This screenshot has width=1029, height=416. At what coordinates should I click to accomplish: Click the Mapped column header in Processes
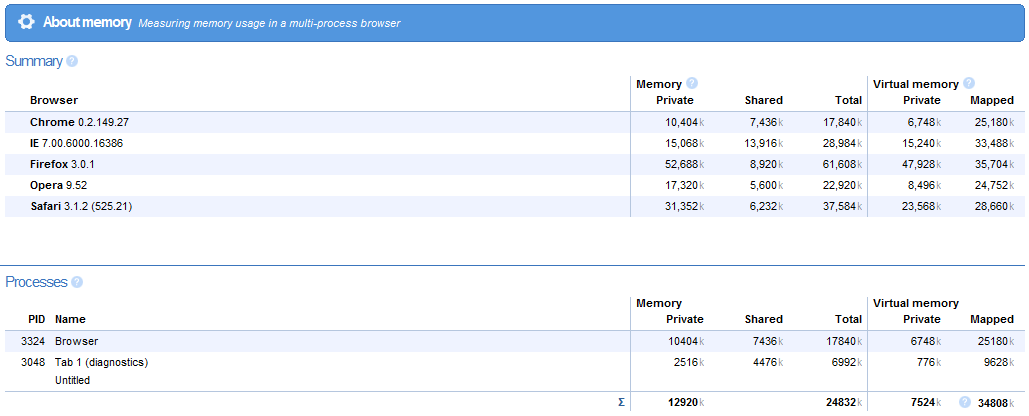[x=992, y=319]
